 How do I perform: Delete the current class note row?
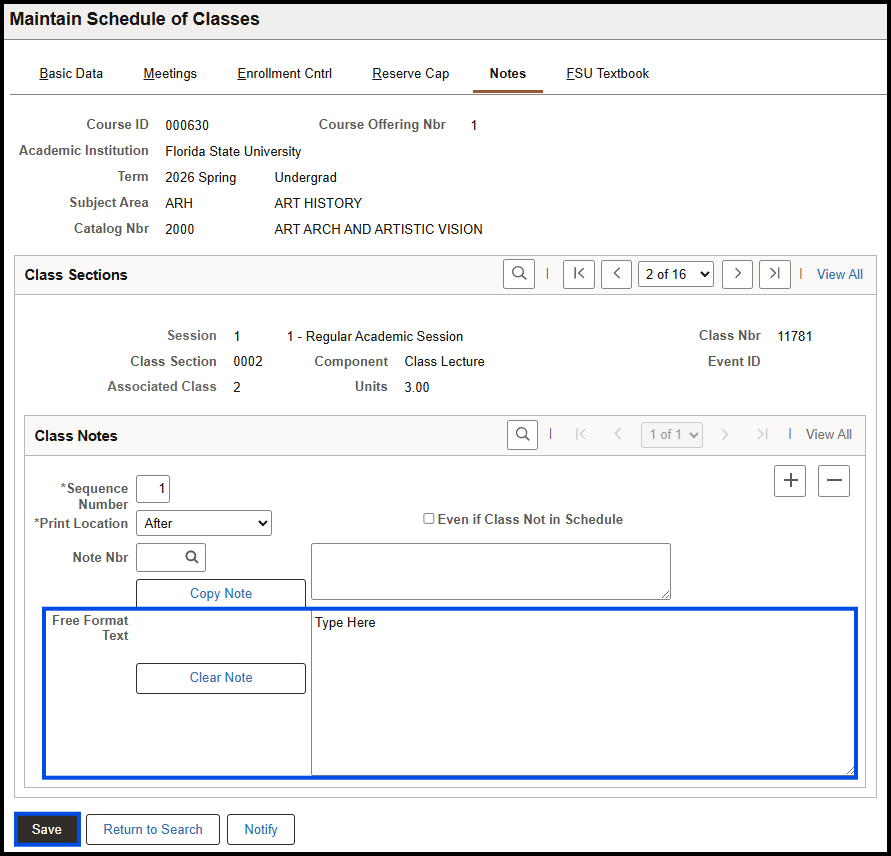pos(833,481)
